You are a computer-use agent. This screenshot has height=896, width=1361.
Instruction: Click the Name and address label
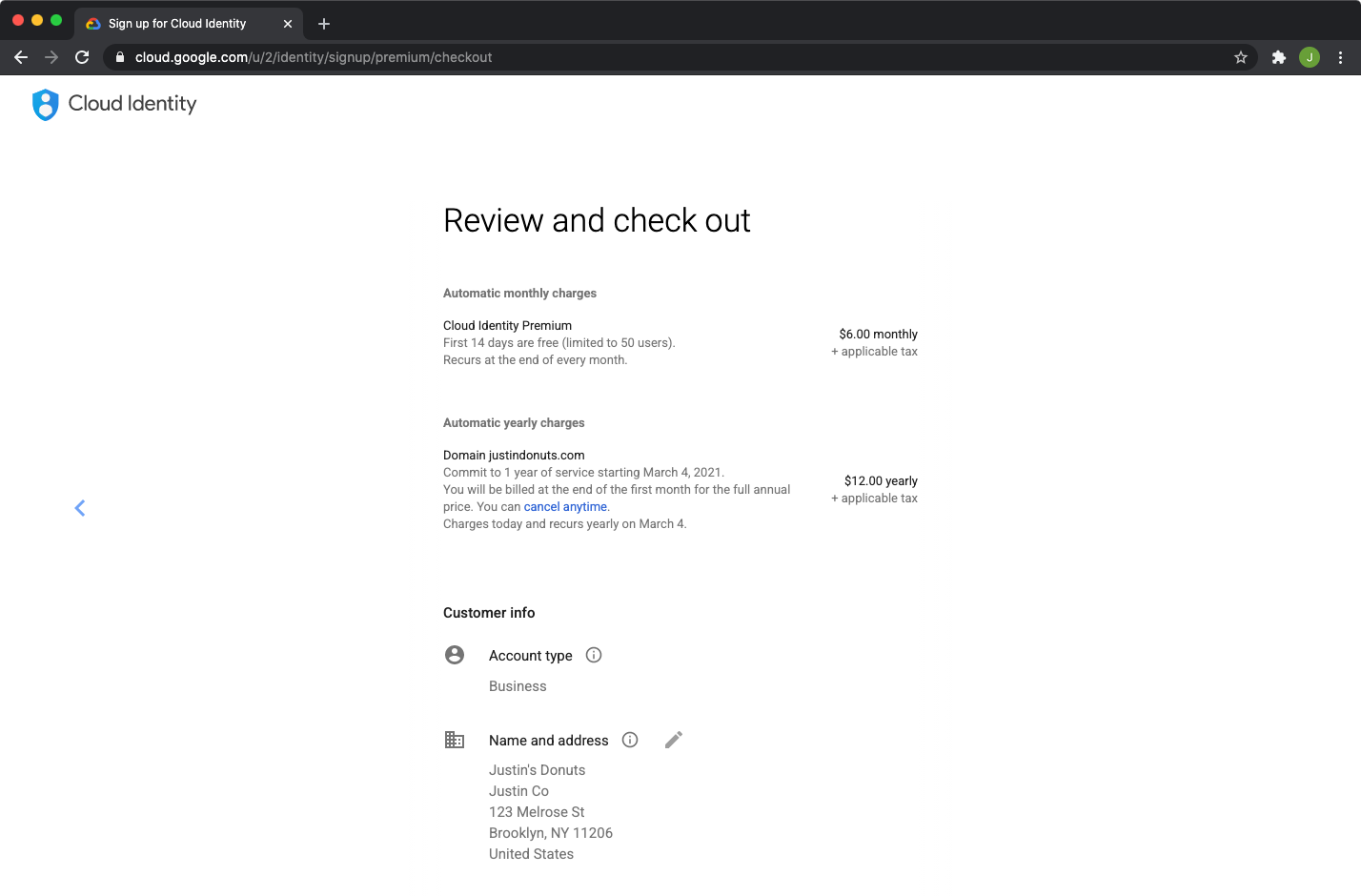[548, 741]
